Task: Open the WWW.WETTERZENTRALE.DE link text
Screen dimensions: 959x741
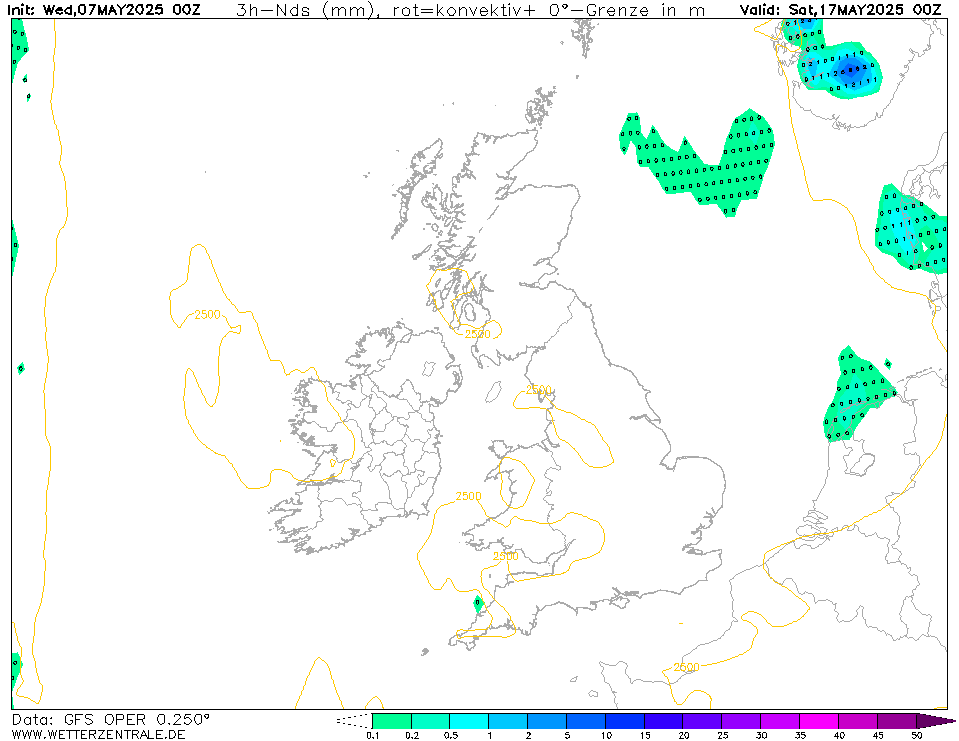Action: 98,734
